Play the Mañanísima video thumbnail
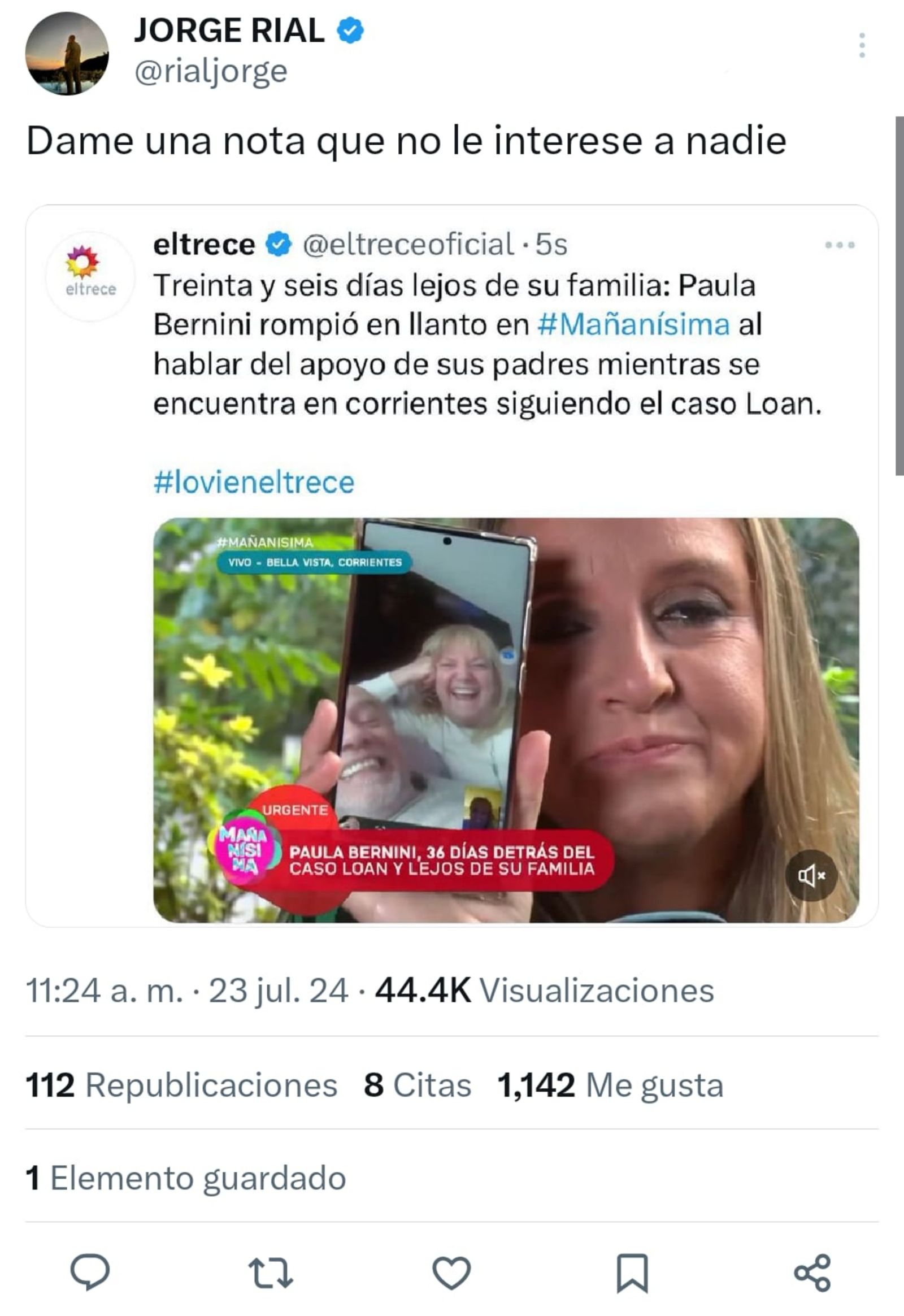The image size is (904, 1316). pos(506,719)
